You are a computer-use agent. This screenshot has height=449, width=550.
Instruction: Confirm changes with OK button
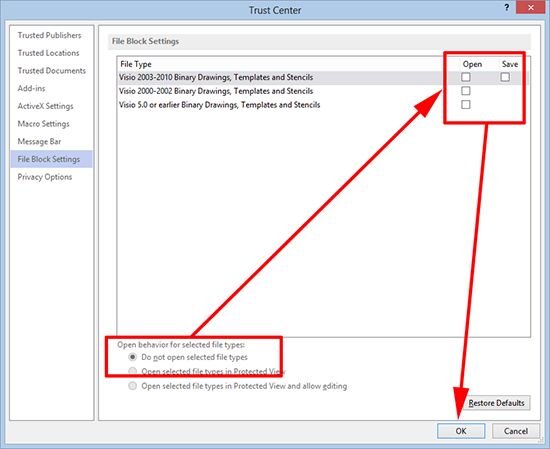tap(461, 431)
